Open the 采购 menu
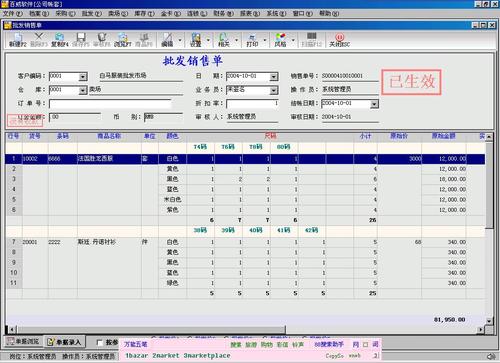Viewport: 500px width, 363px height. point(65,13)
